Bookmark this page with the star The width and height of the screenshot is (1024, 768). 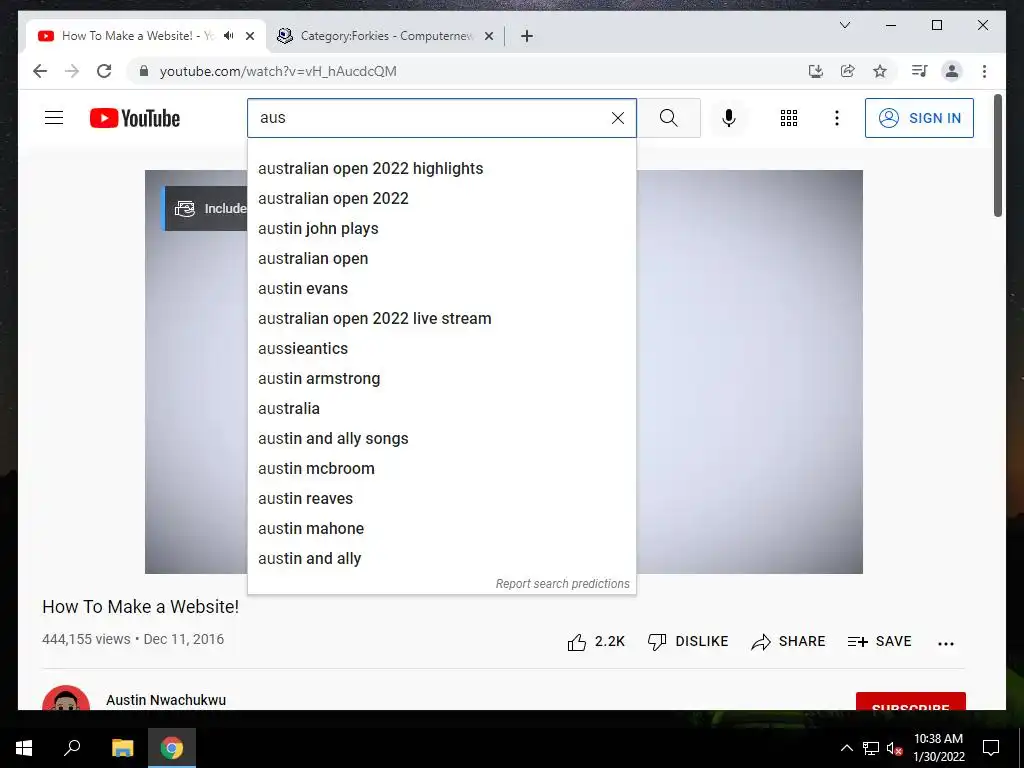click(880, 71)
